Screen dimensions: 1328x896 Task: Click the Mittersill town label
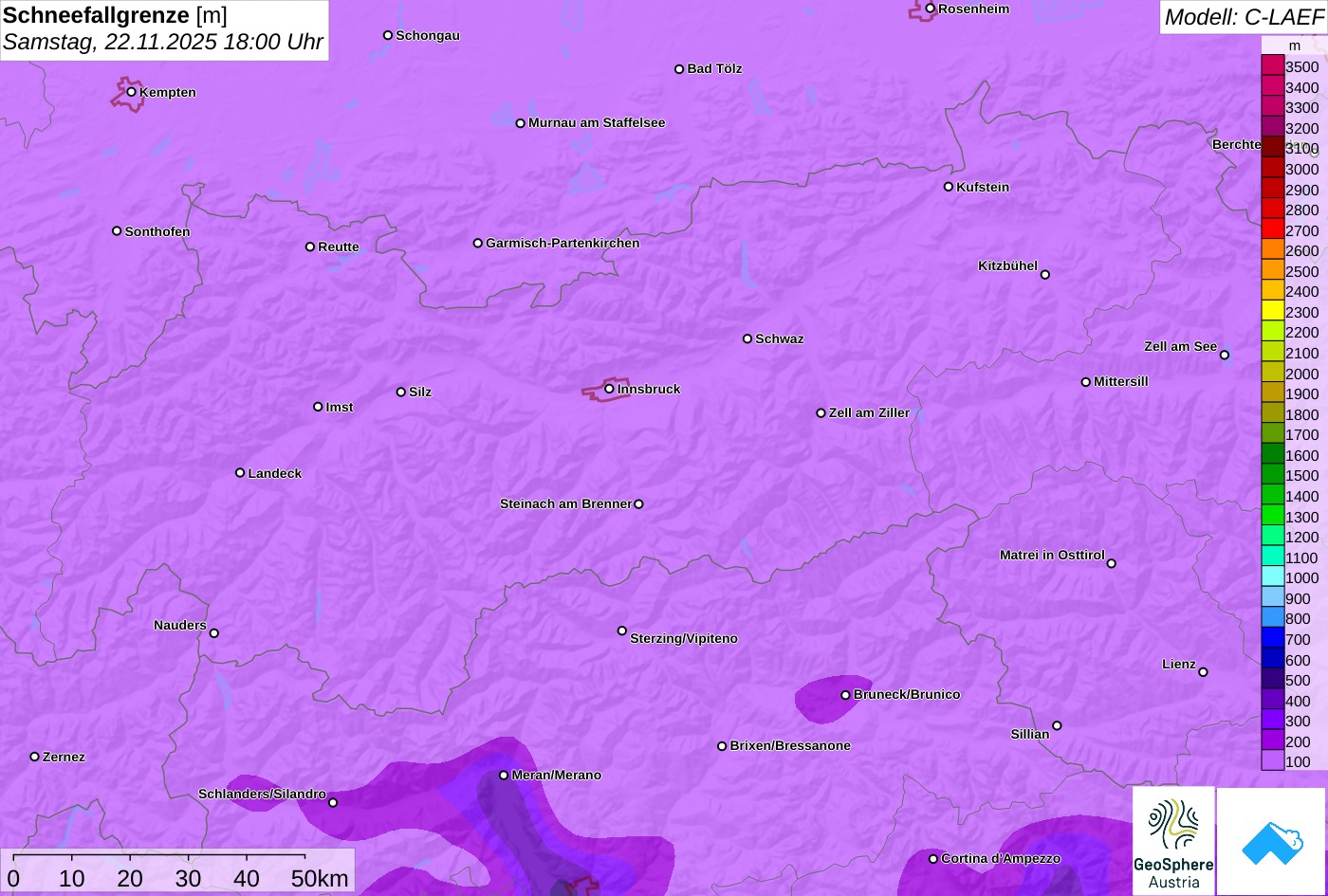tap(1121, 382)
